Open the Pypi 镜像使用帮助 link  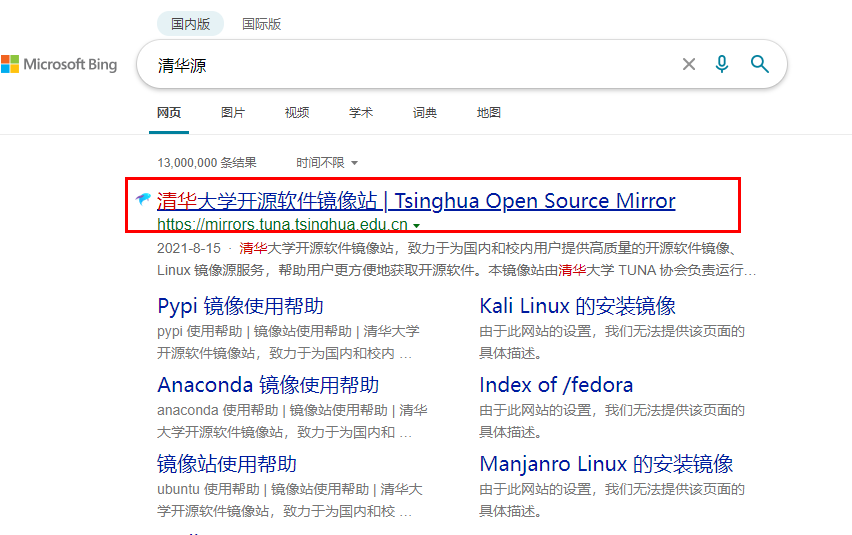[240, 306]
